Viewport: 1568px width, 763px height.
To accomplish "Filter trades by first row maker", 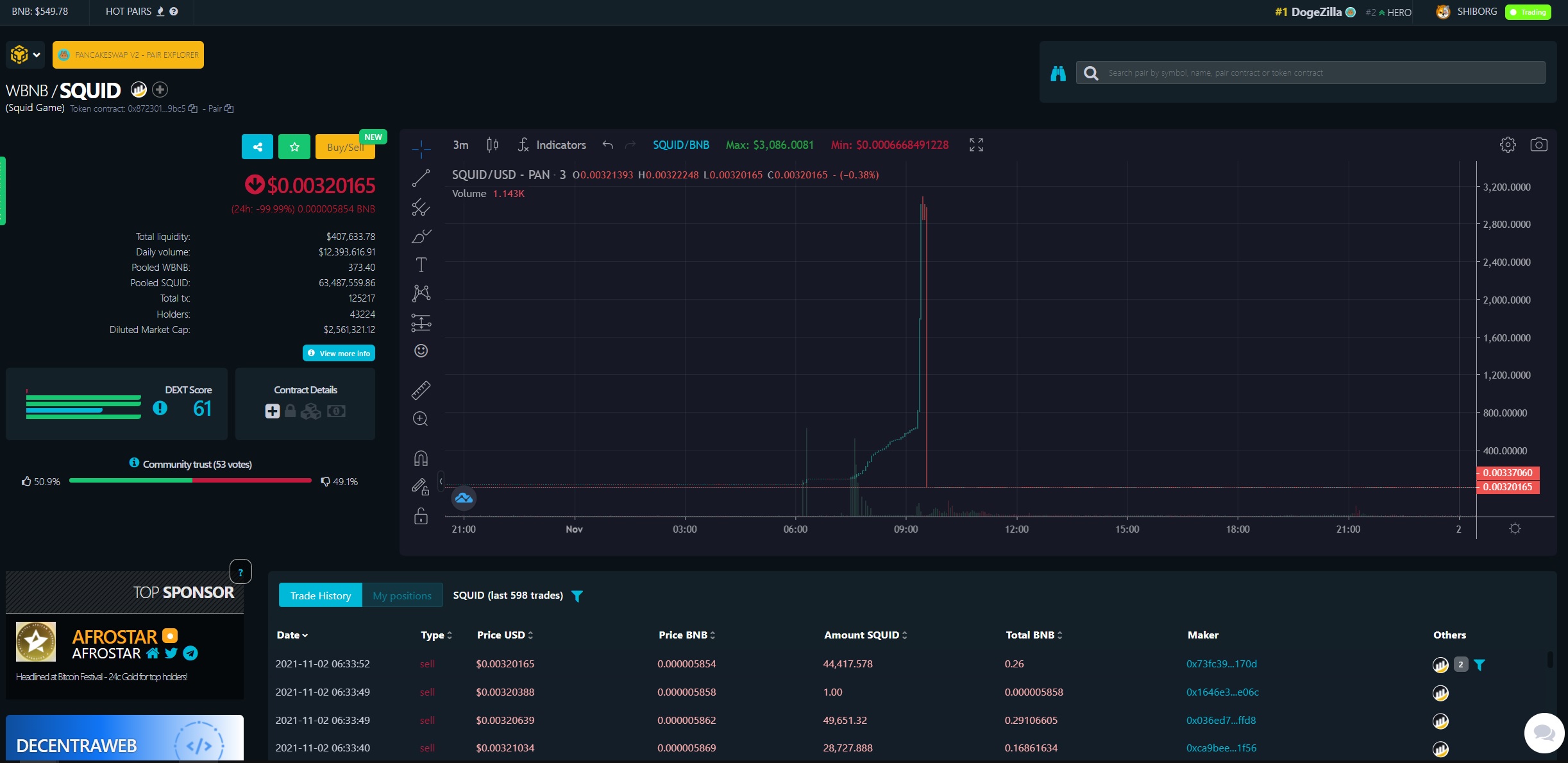I will pos(1479,665).
